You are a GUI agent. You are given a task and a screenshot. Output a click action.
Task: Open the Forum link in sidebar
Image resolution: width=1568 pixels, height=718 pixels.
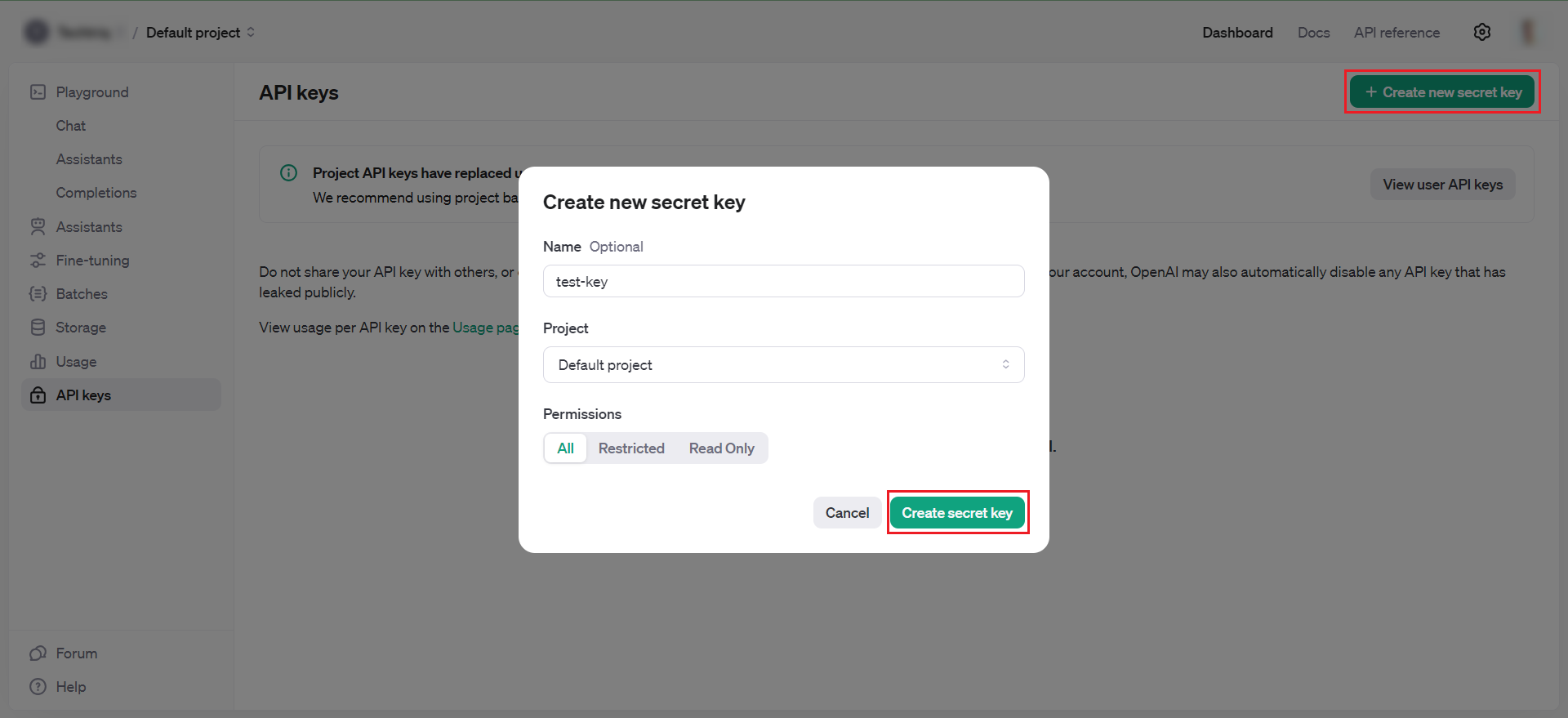point(76,653)
